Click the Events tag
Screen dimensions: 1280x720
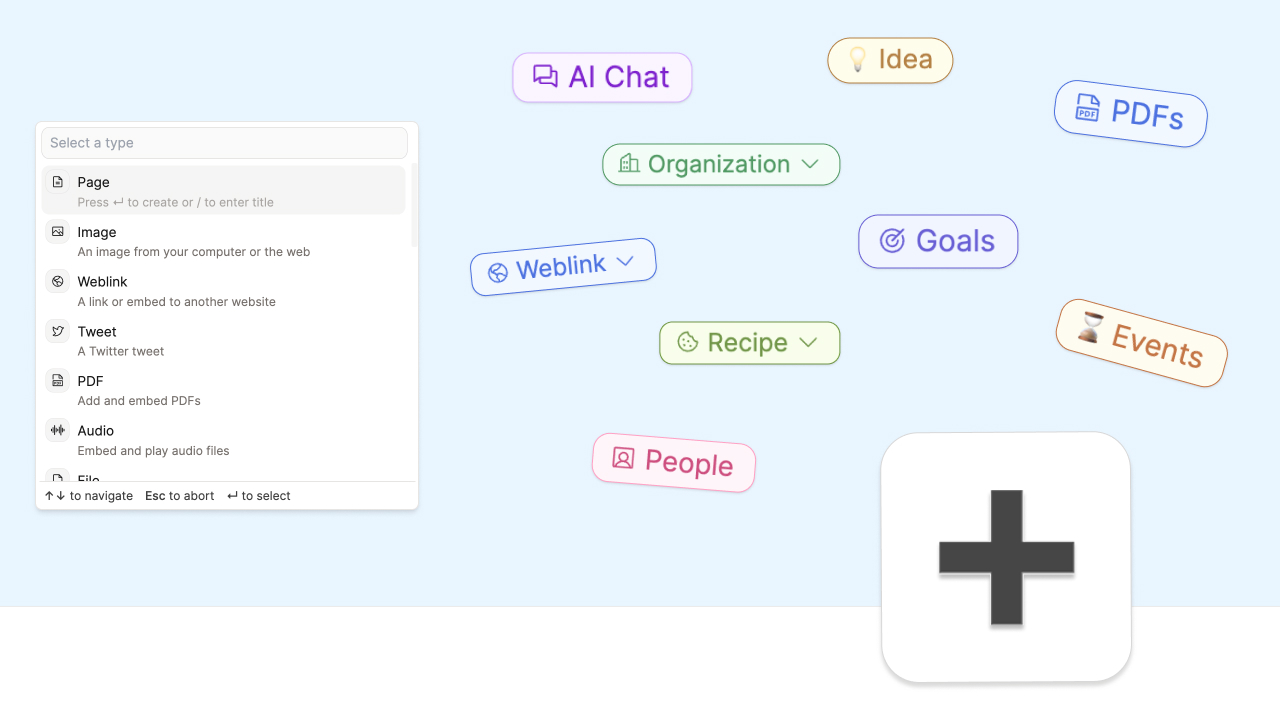(1141, 343)
